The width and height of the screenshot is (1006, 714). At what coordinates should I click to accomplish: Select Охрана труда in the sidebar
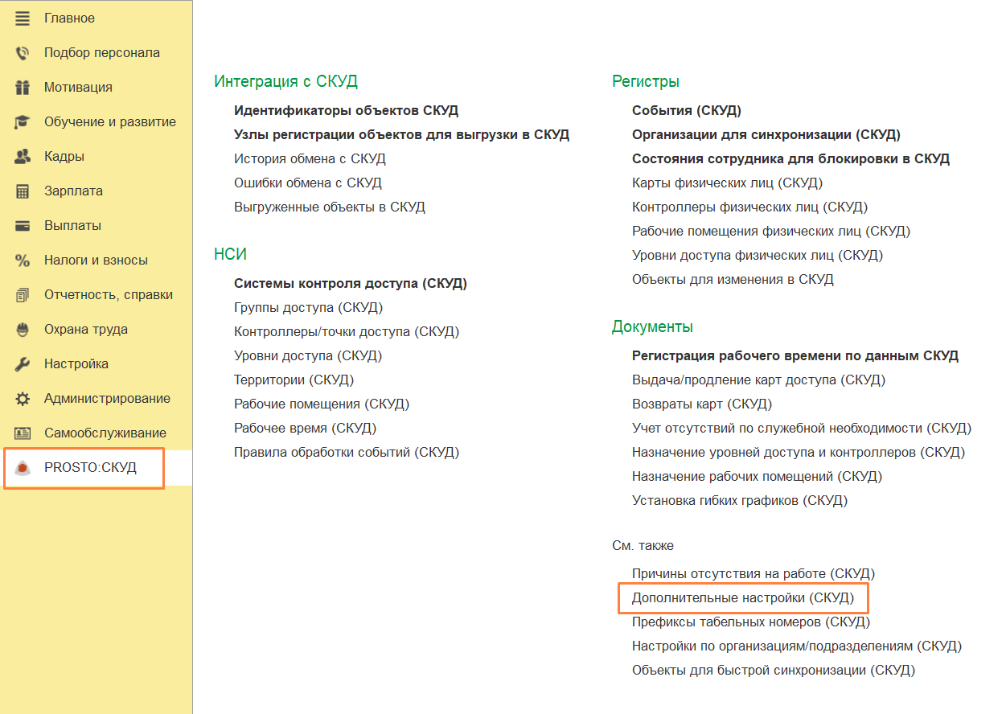tap(85, 329)
